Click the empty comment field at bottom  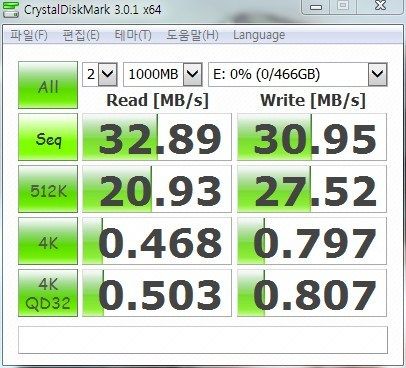(x=203, y=340)
